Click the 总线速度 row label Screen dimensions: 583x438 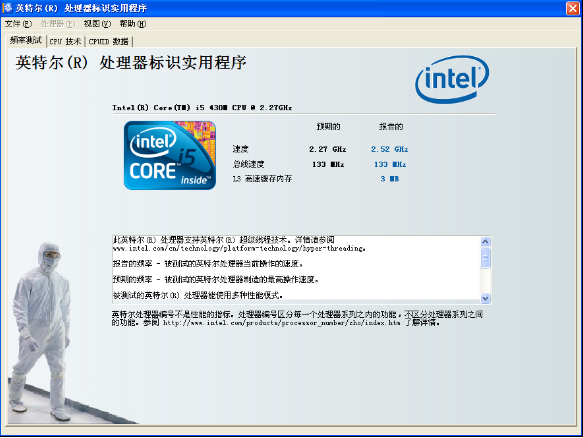click(x=248, y=164)
